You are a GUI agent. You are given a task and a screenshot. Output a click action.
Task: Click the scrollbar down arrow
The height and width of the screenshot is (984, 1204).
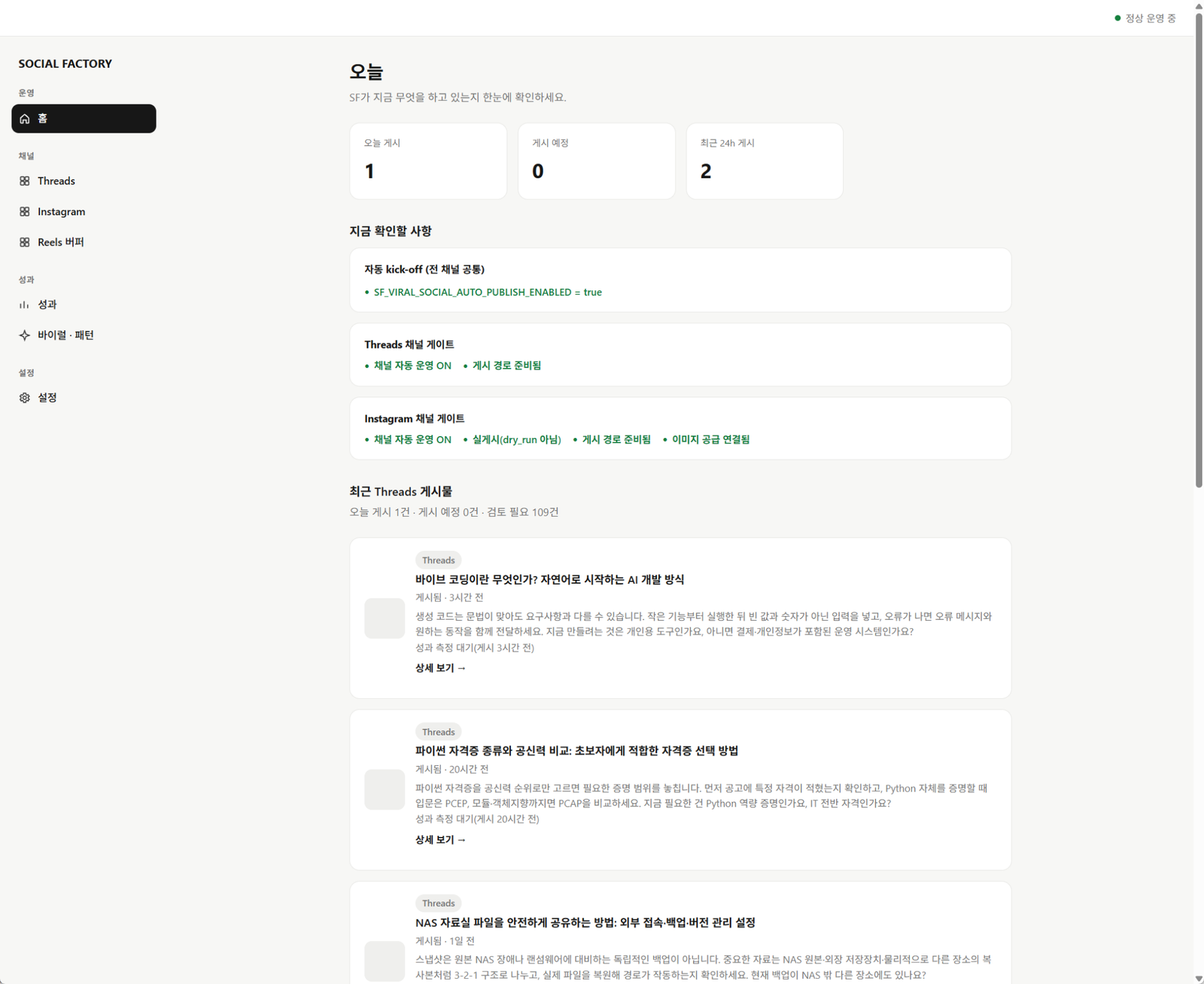(1199, 979)
